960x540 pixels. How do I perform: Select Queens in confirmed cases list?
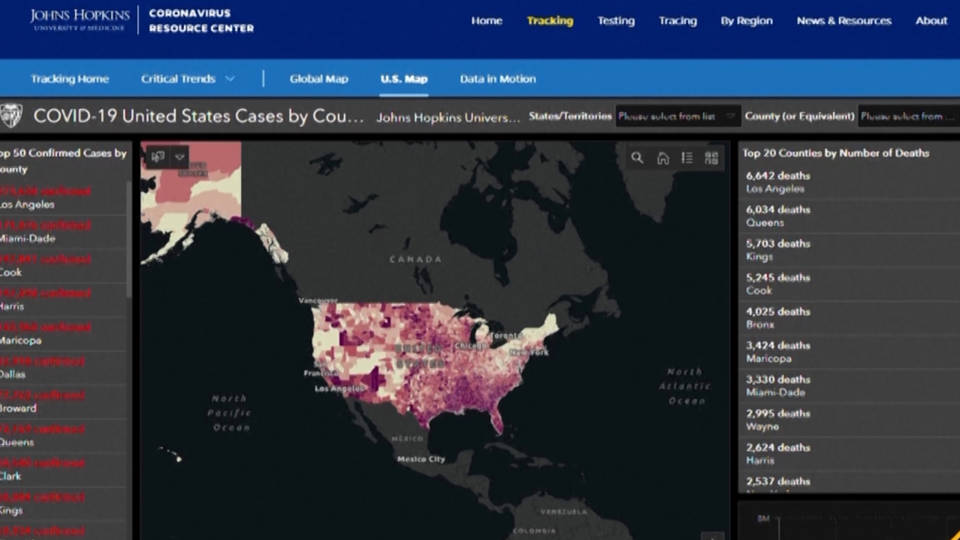point(63,435)
